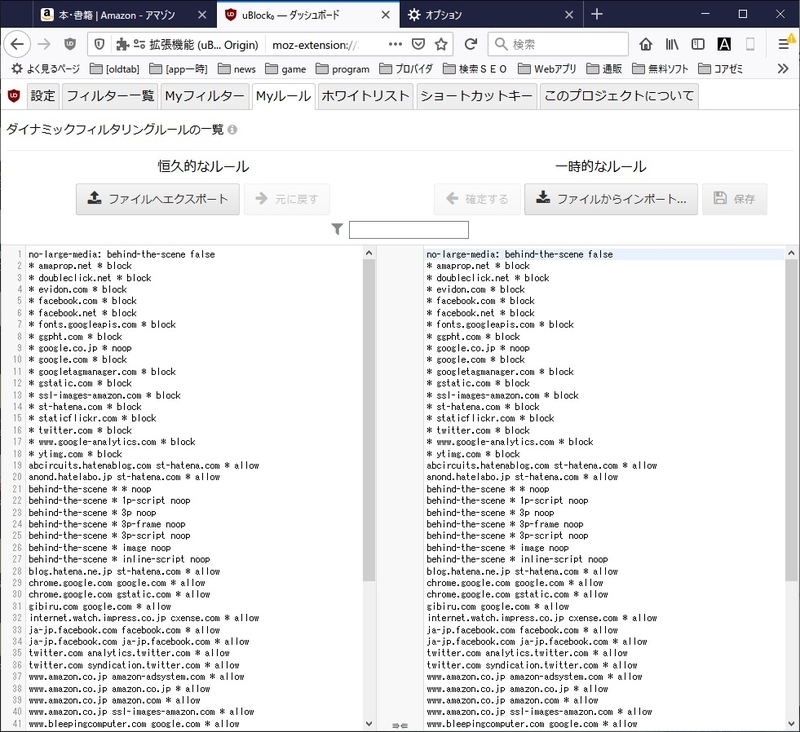Close the uBlock dashboard tab
The width and height of the screenshot is (800, 732).
point(386,15)
